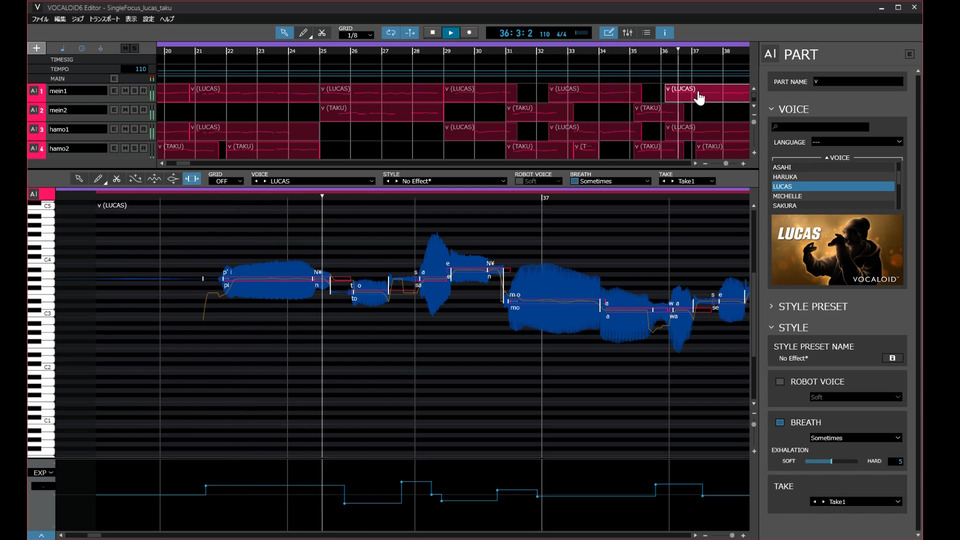Image resolution: width=960 pixels, height=540 pixels.
Task: Open VOICE LUCAS dropdown in piano roll toolbar
Action: coord(313,181)
